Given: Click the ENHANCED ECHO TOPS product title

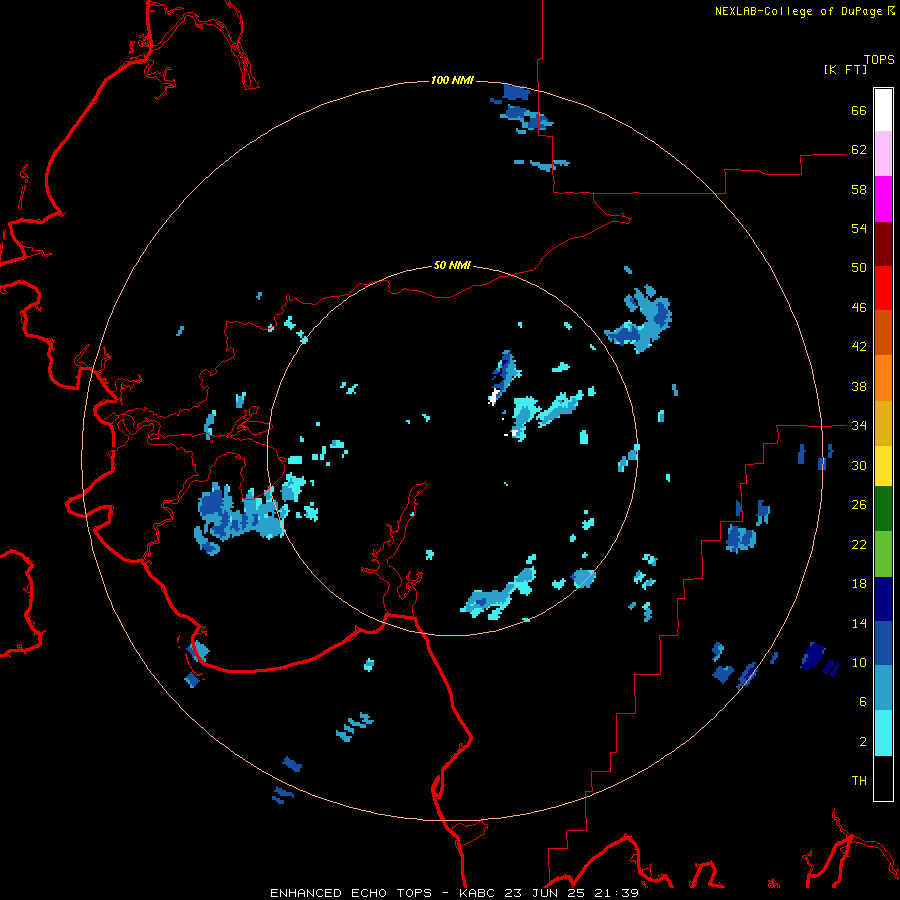Looking at the screenshot, I should 351,893.
